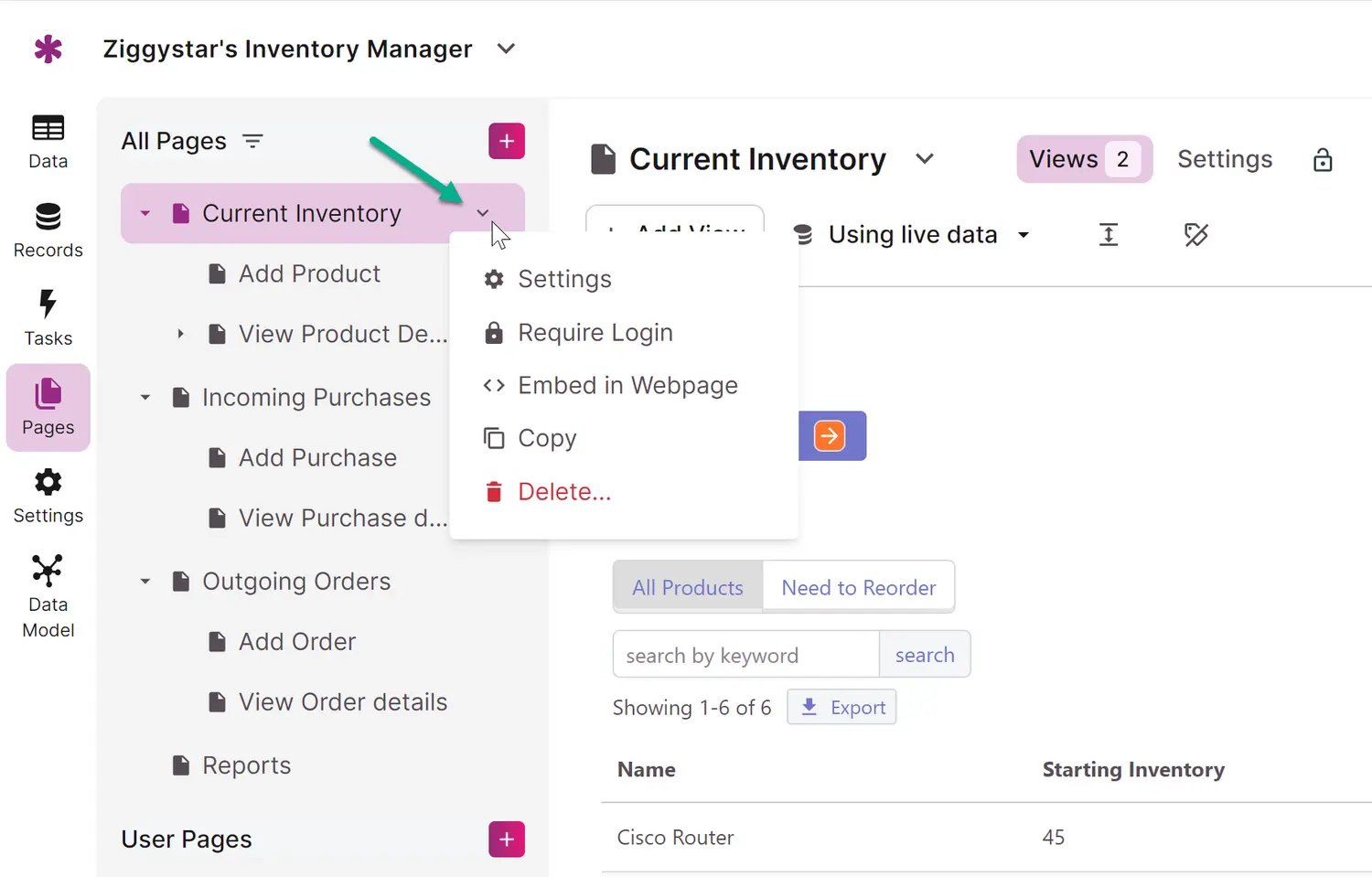Click the Export button
This screenshot has height=877, width=1372.
click(841, 708)
